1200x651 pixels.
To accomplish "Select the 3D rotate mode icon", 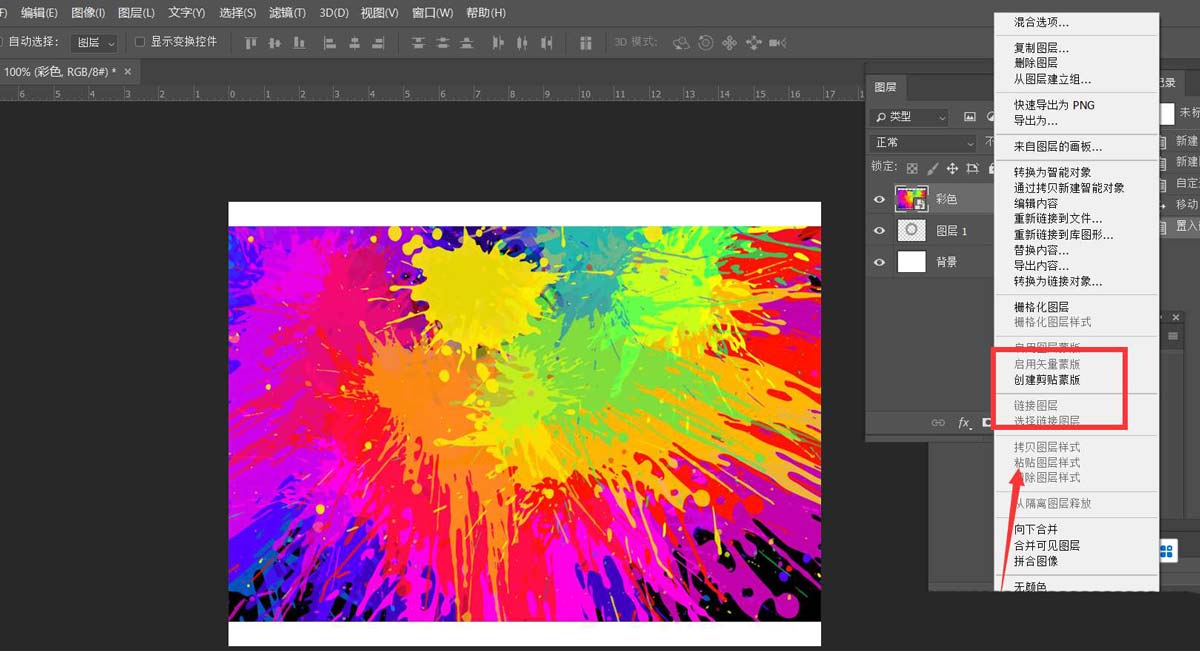I will 681,42.
